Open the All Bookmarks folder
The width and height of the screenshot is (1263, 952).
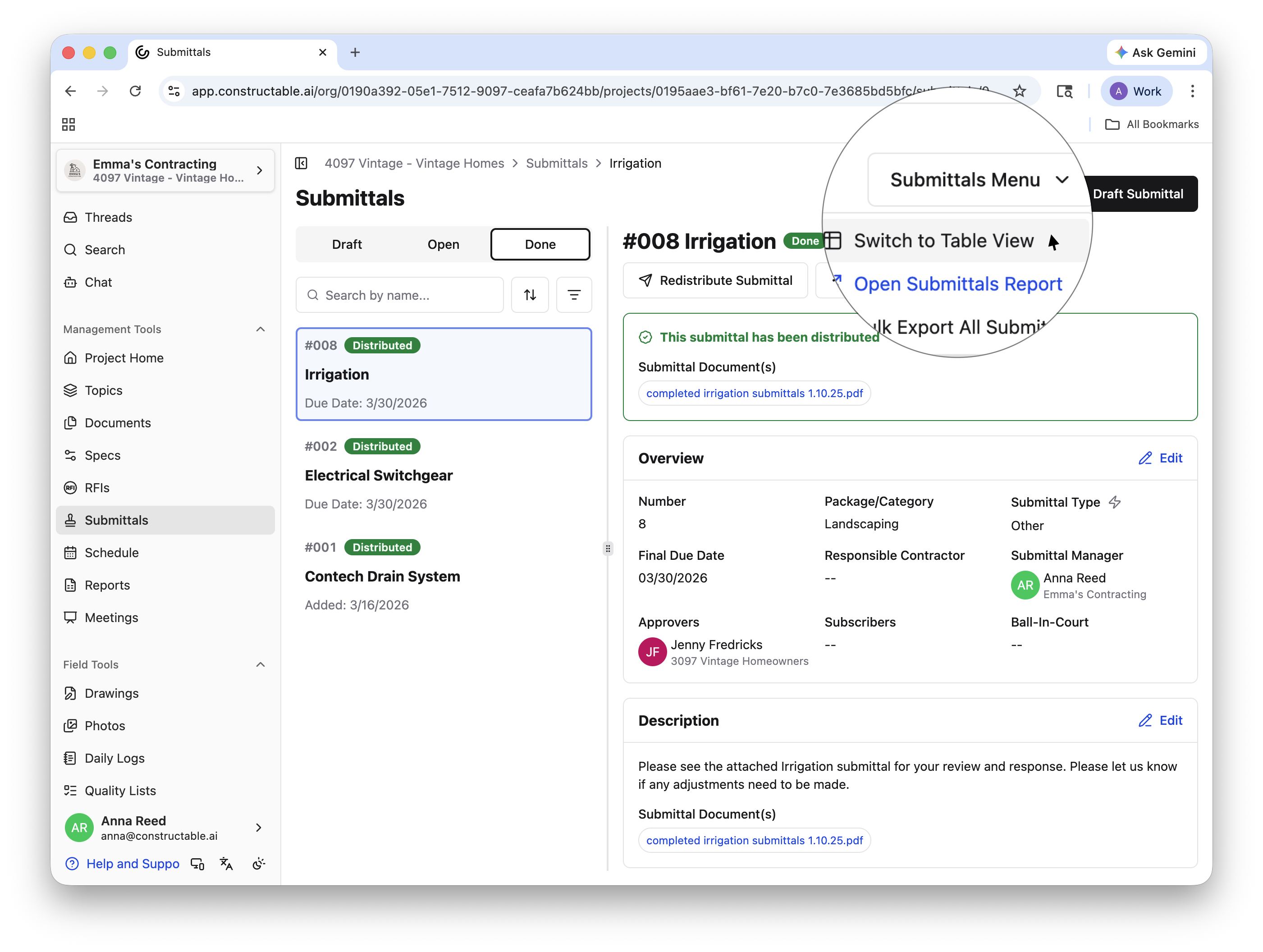click(1152, 124)
